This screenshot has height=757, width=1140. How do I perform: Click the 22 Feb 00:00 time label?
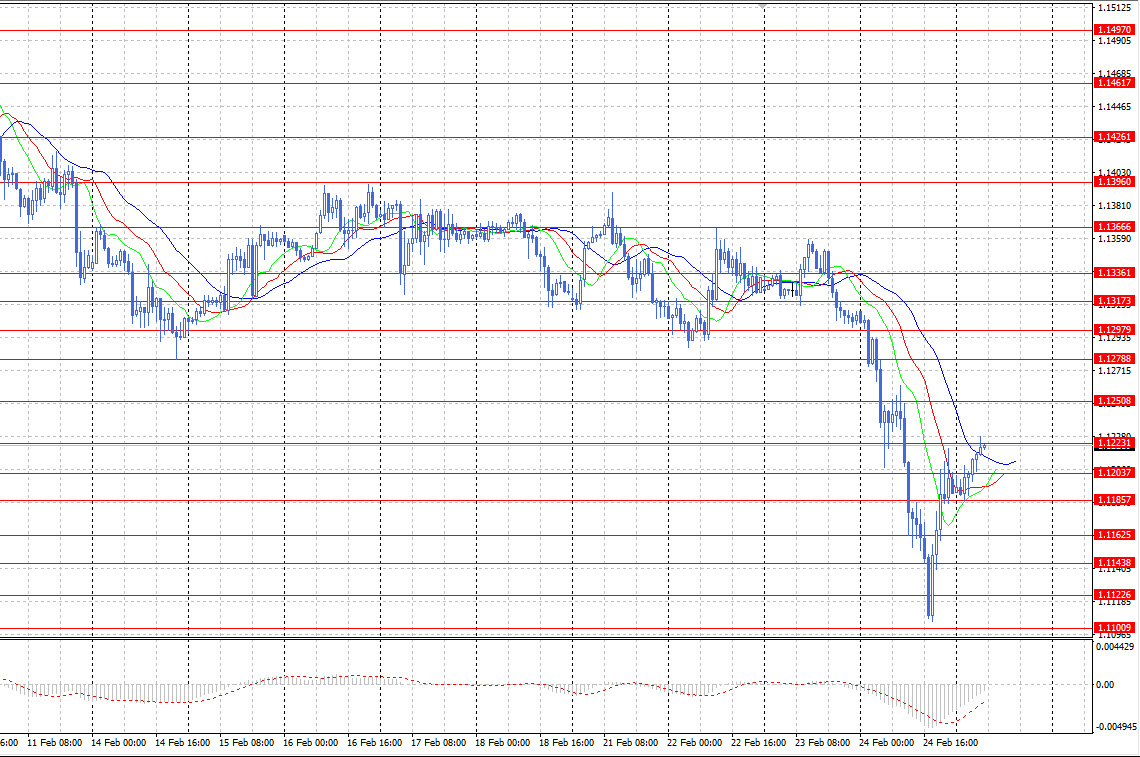point(694,743)
